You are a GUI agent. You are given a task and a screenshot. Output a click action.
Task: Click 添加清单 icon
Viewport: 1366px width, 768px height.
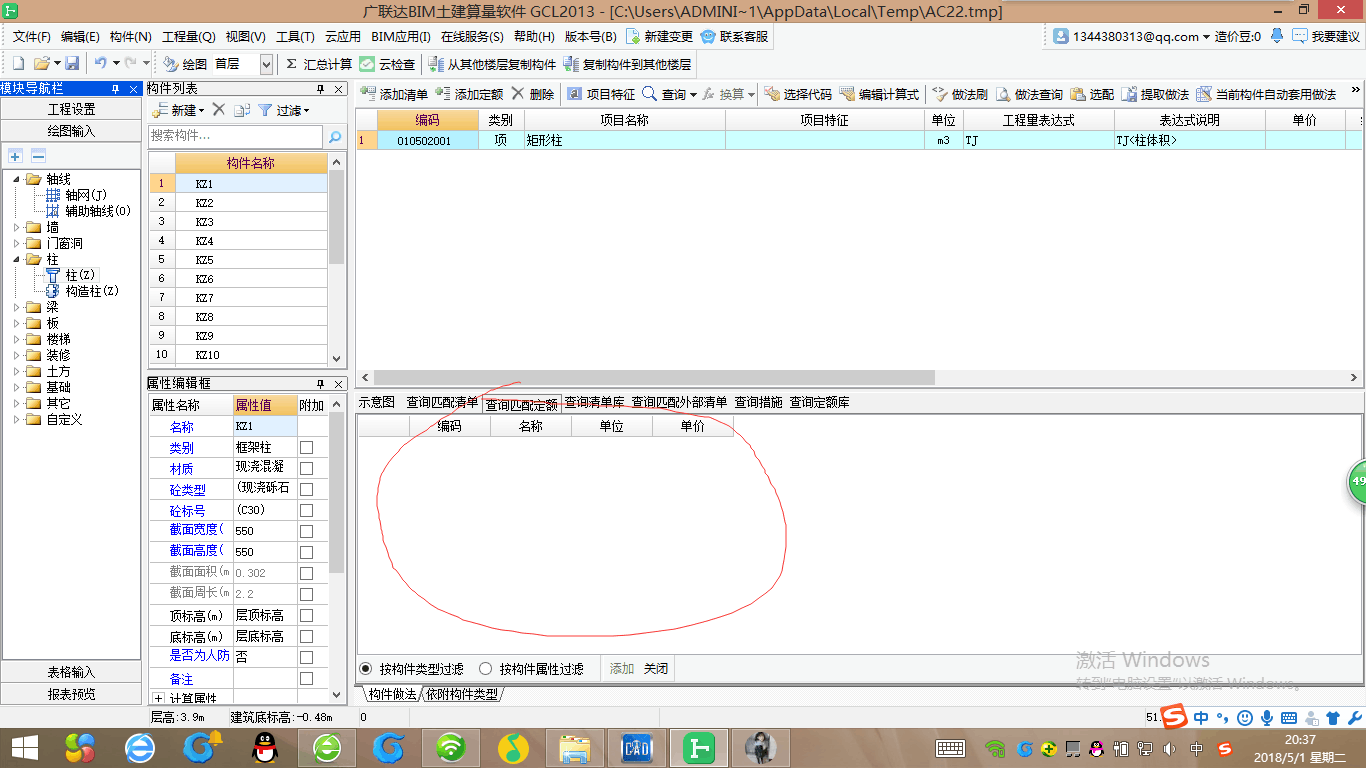[x=367, y=94]
